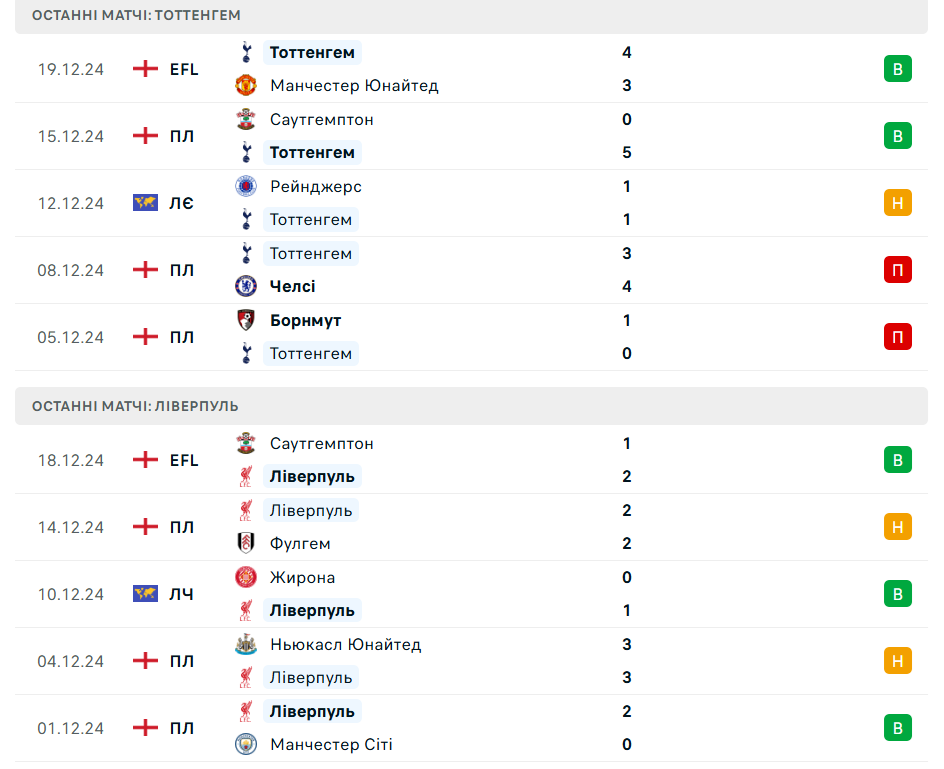Open the Ньюкасл Юнайтед team link
Image resolution: width=944 pixels, height=769 pixels.
pos(346,644)
